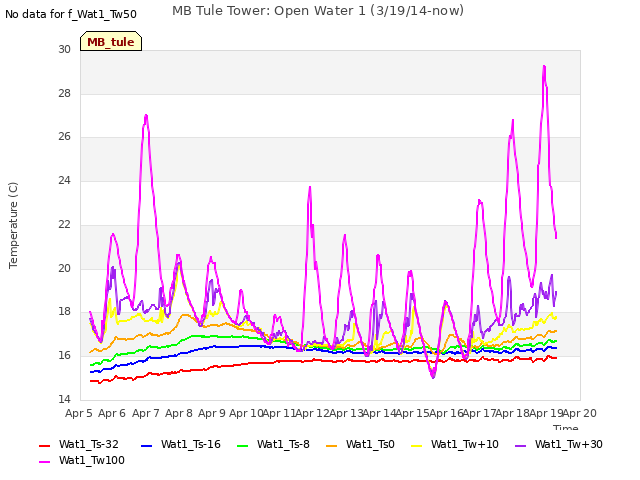
Task: Click the y-axis value 26
Action: [64, 136]
